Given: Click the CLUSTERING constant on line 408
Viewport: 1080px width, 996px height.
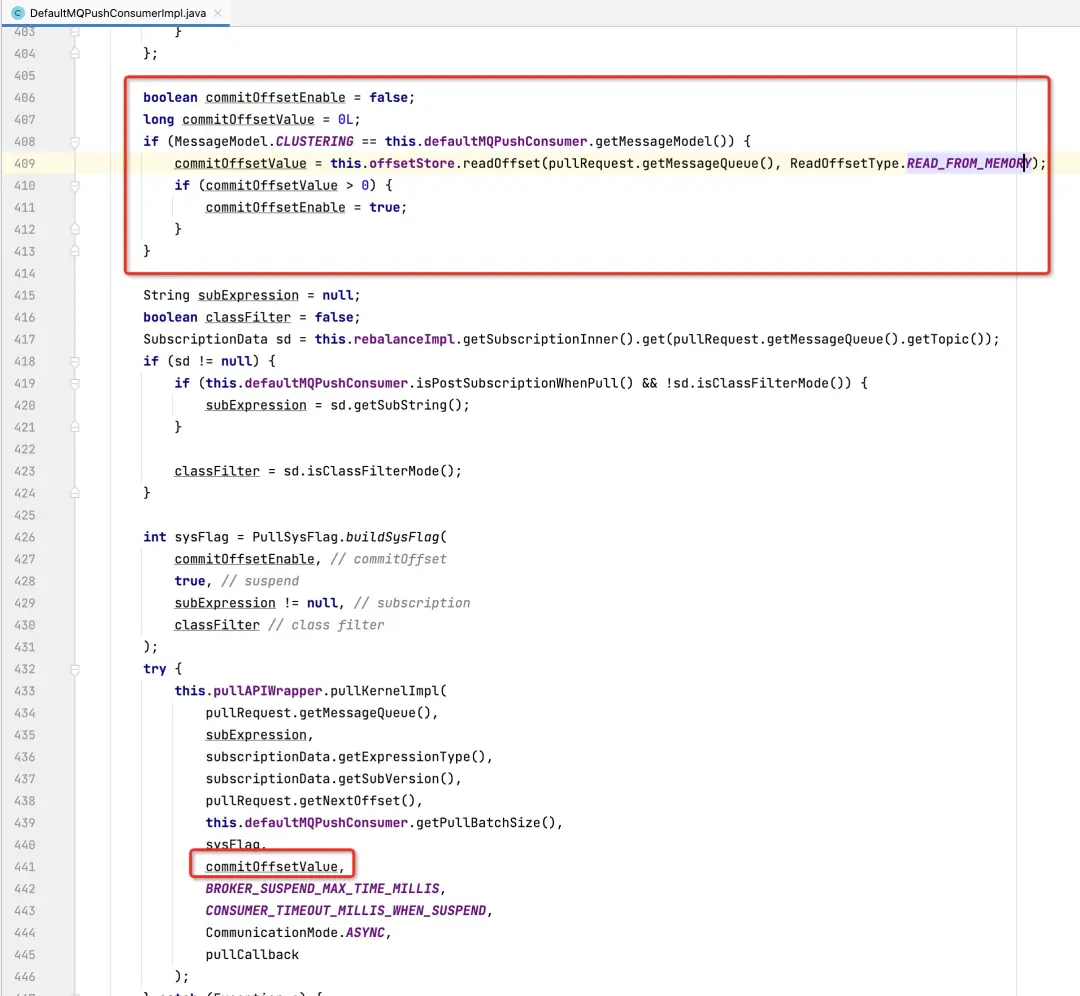Looking at the screenshot, I should point(314,142).
